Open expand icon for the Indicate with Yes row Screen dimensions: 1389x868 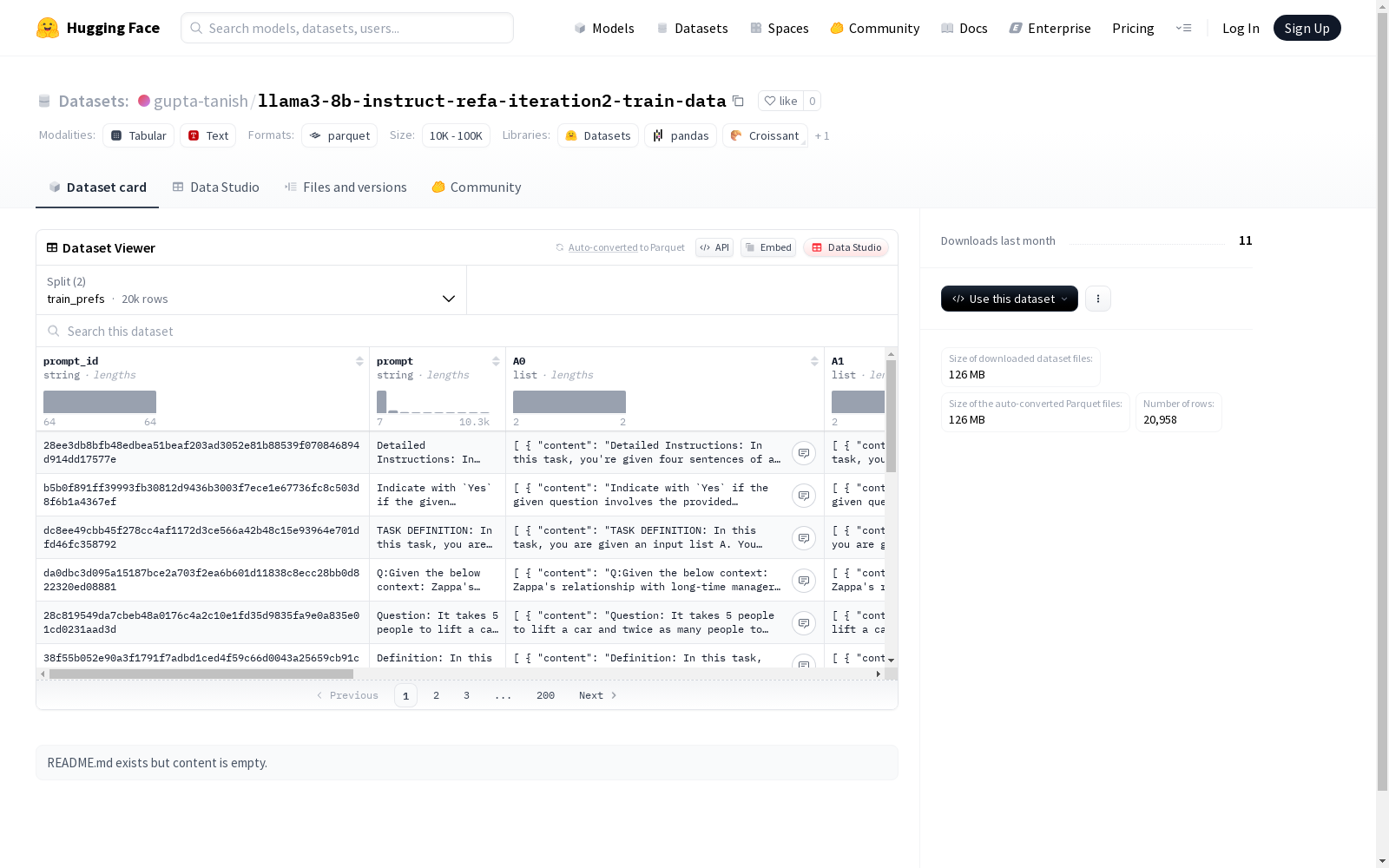[804, 496]
